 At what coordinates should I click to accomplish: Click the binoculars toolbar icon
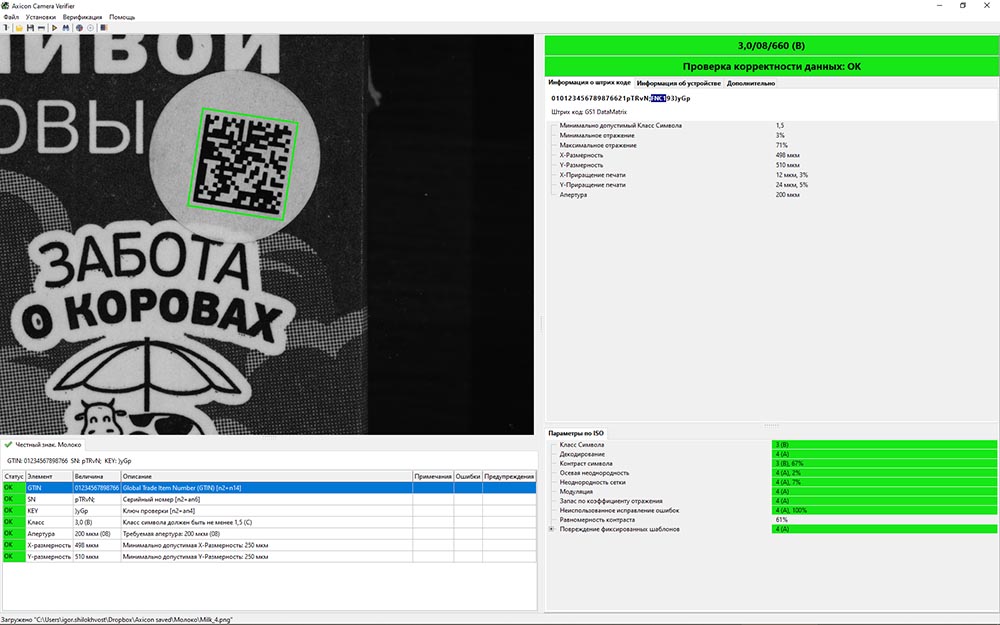tap(66, 28)
